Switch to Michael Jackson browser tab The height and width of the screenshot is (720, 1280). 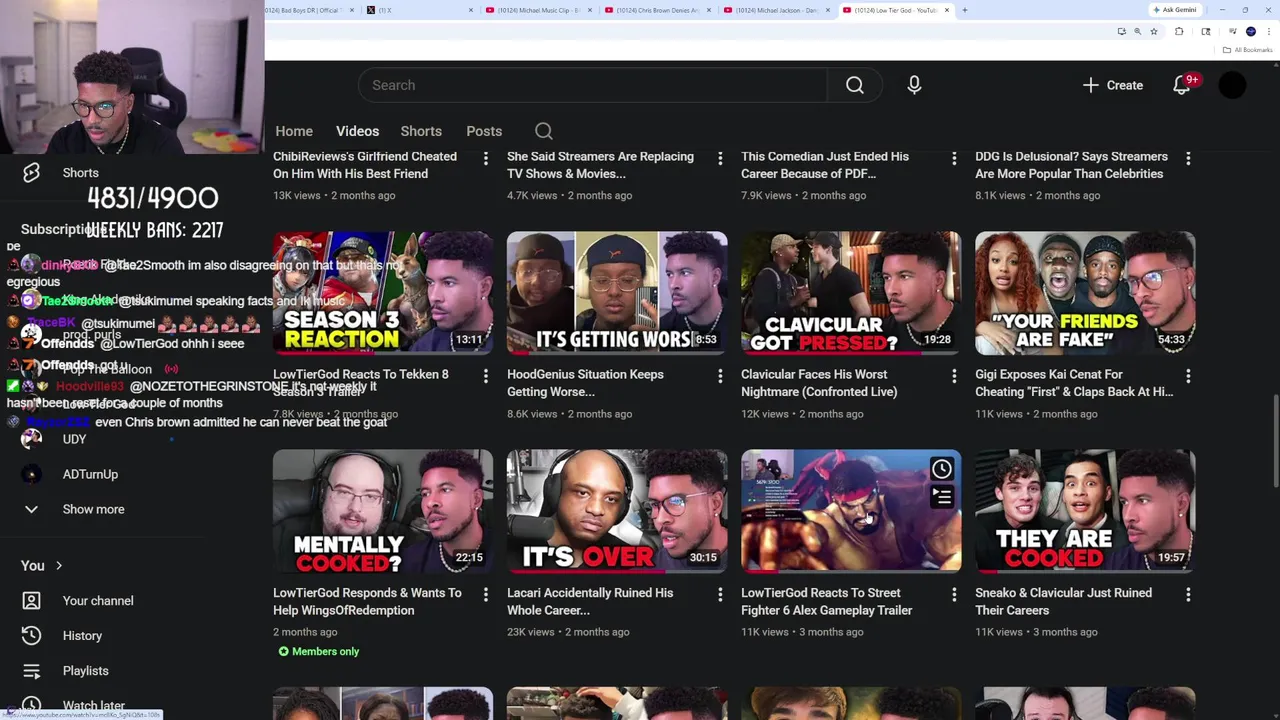pyautogui.click(x=777, y=10)
